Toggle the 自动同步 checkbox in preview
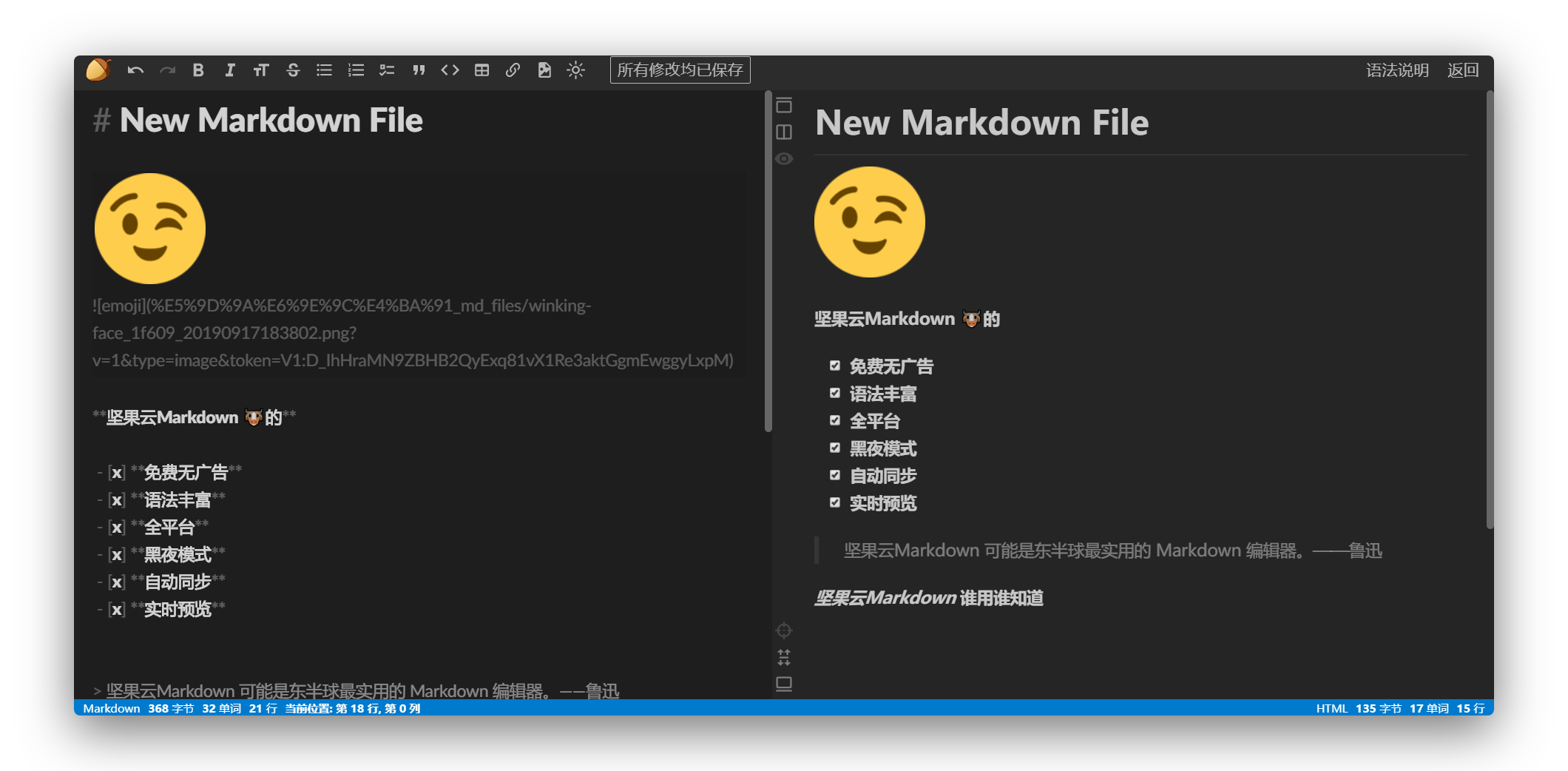The width and height of the screenshot is (1568, 771). (x=835, y=475)
